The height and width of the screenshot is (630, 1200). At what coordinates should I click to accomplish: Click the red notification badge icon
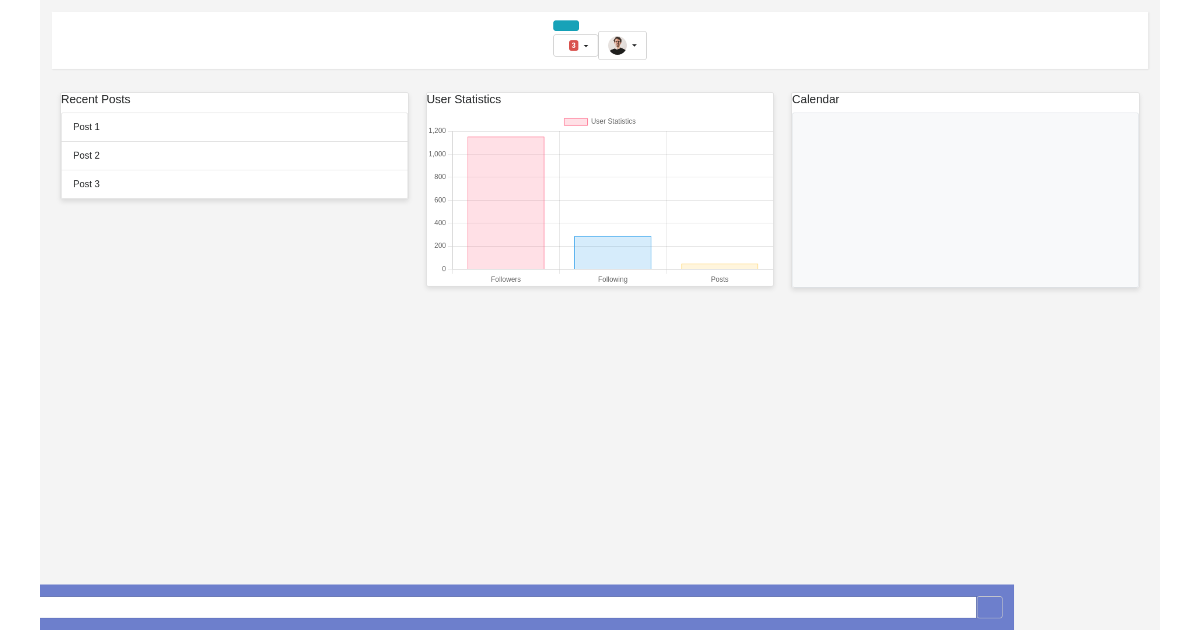click(x=573, y=45)
